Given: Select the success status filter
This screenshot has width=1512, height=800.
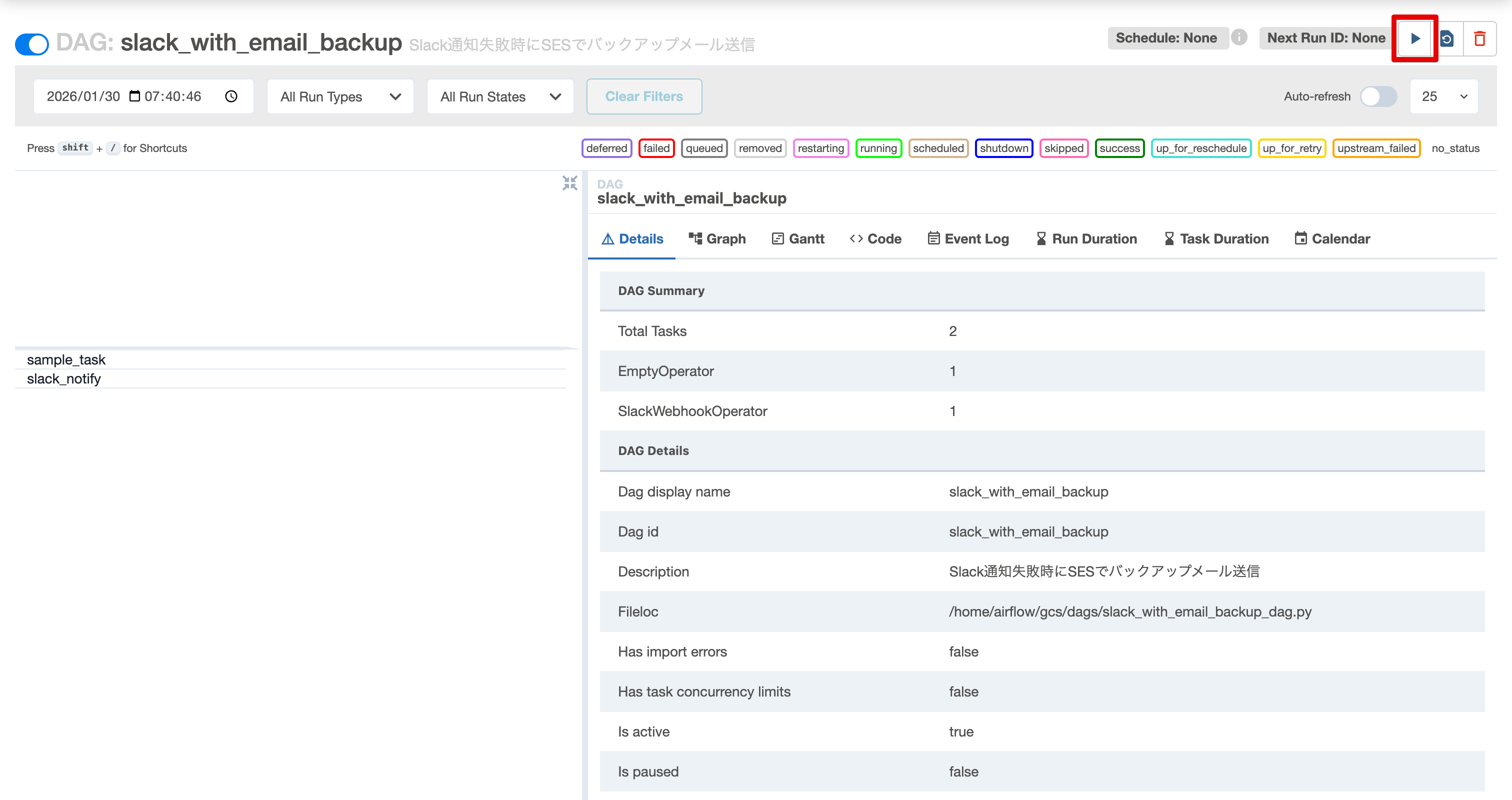Looking at the screenshot, I should (1119, 148).
